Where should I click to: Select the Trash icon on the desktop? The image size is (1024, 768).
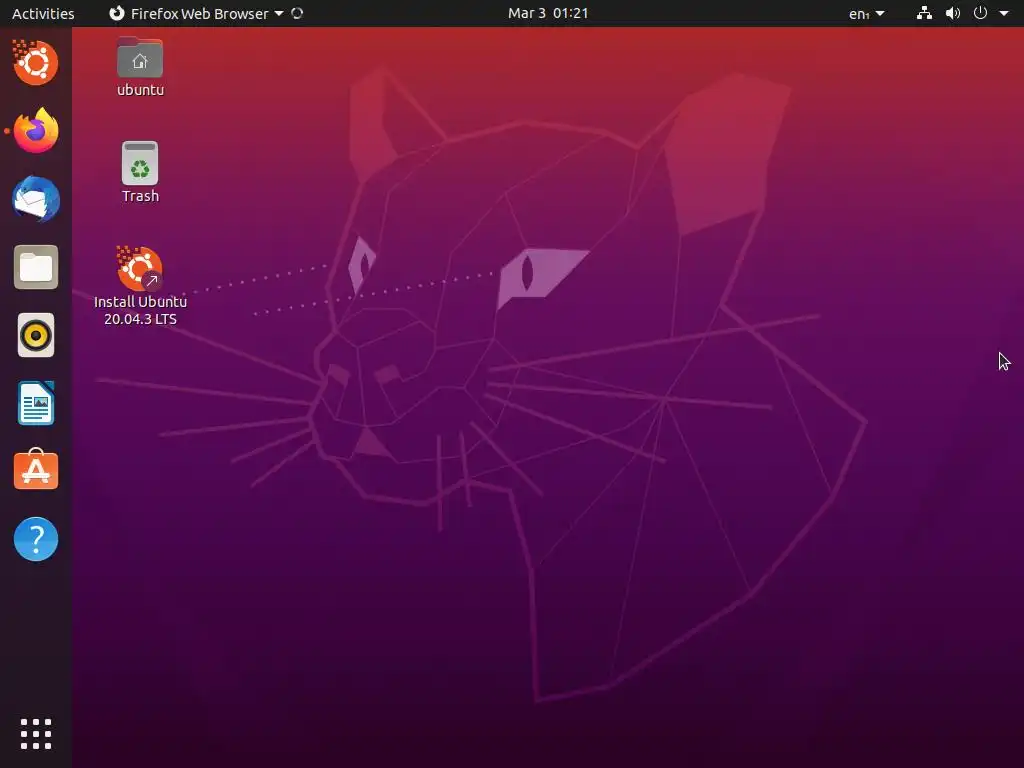point(140,163)
